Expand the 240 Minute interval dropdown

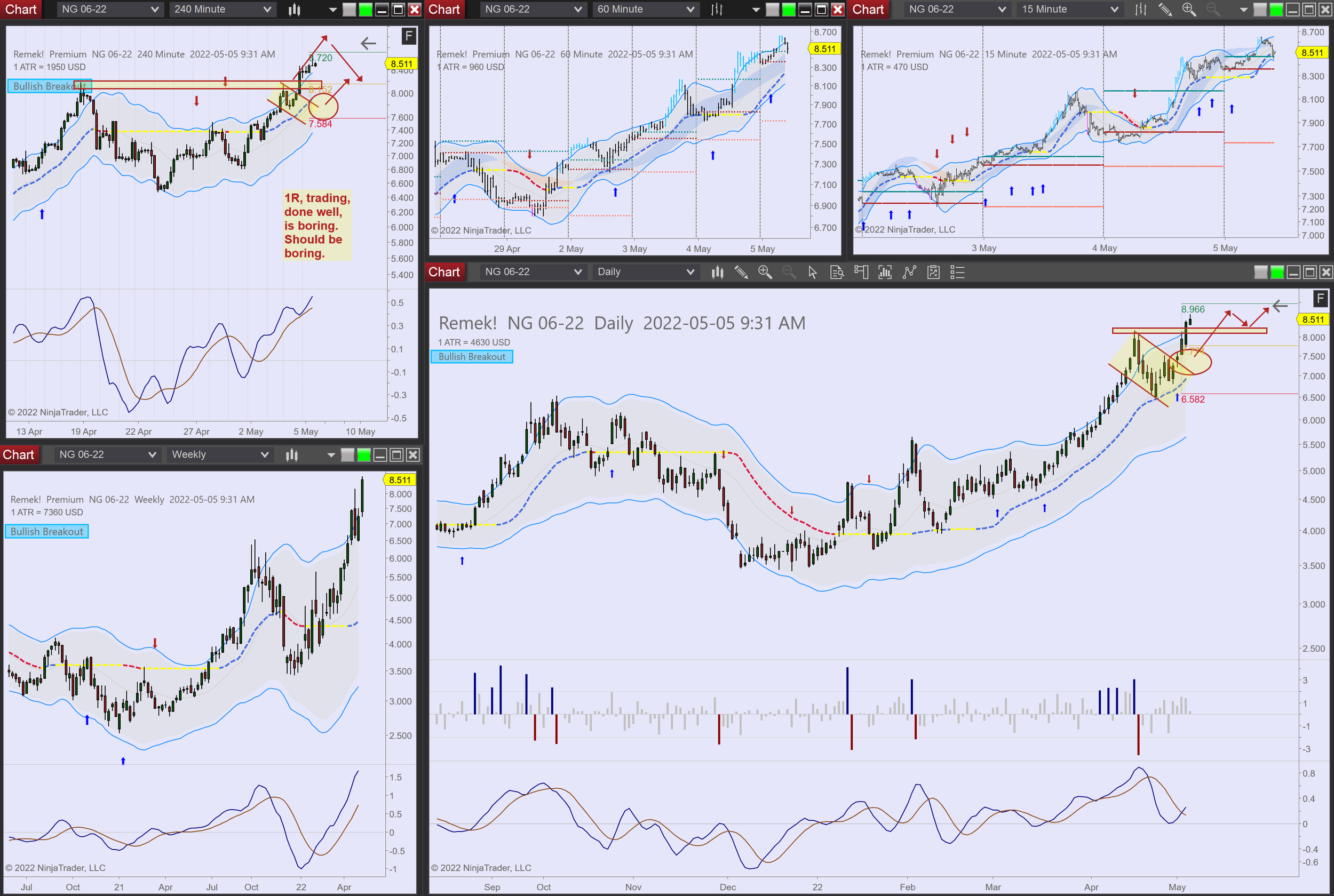[x=222, y=9]
